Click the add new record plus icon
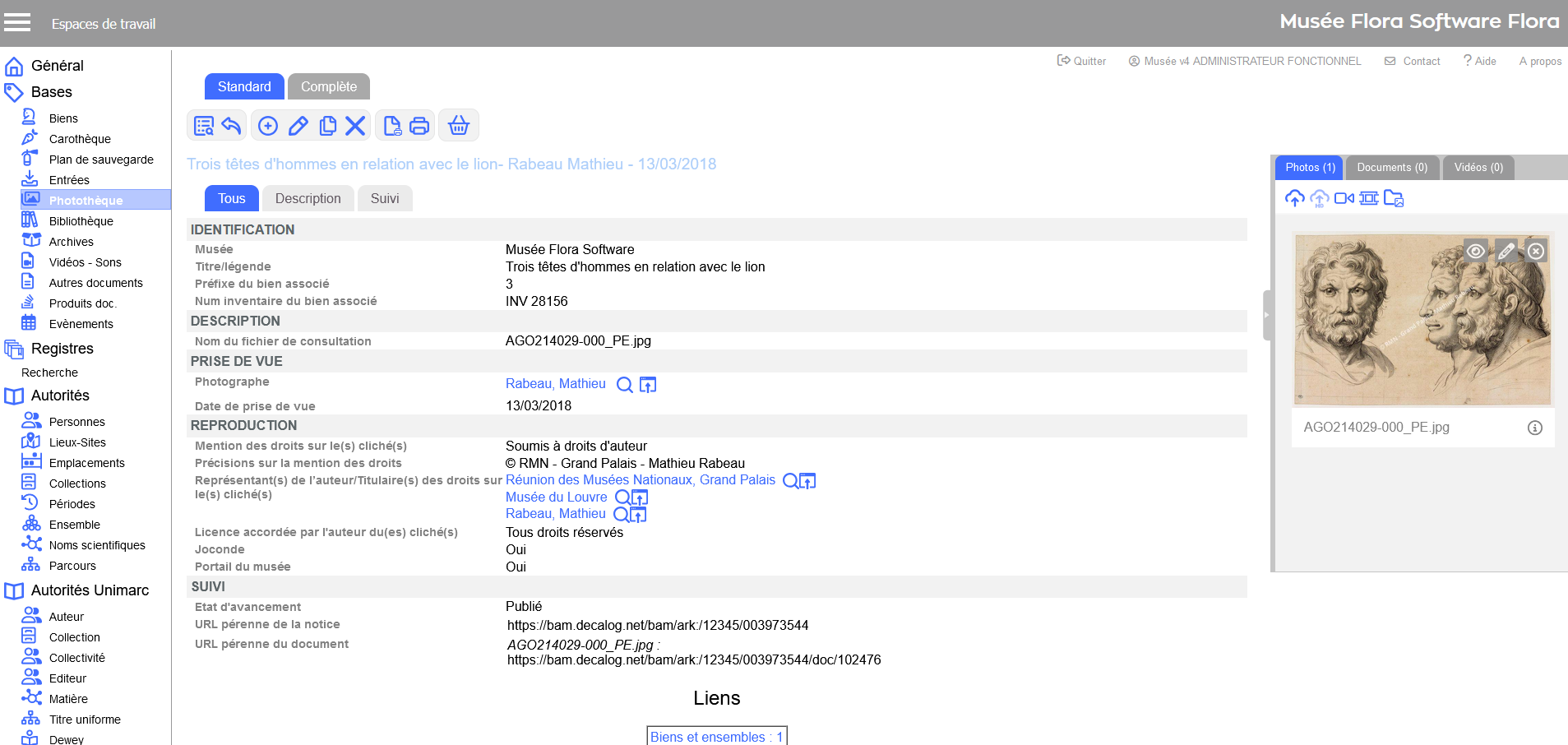This screenshot has height=745, width=1568. tap(268, 126)
